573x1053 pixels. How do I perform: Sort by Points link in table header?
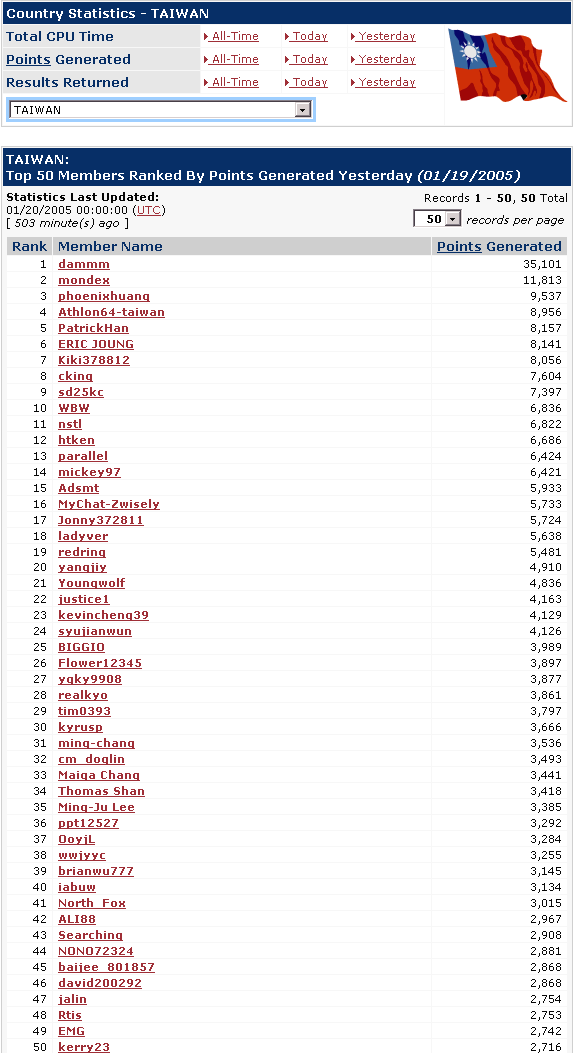(459, 246)
